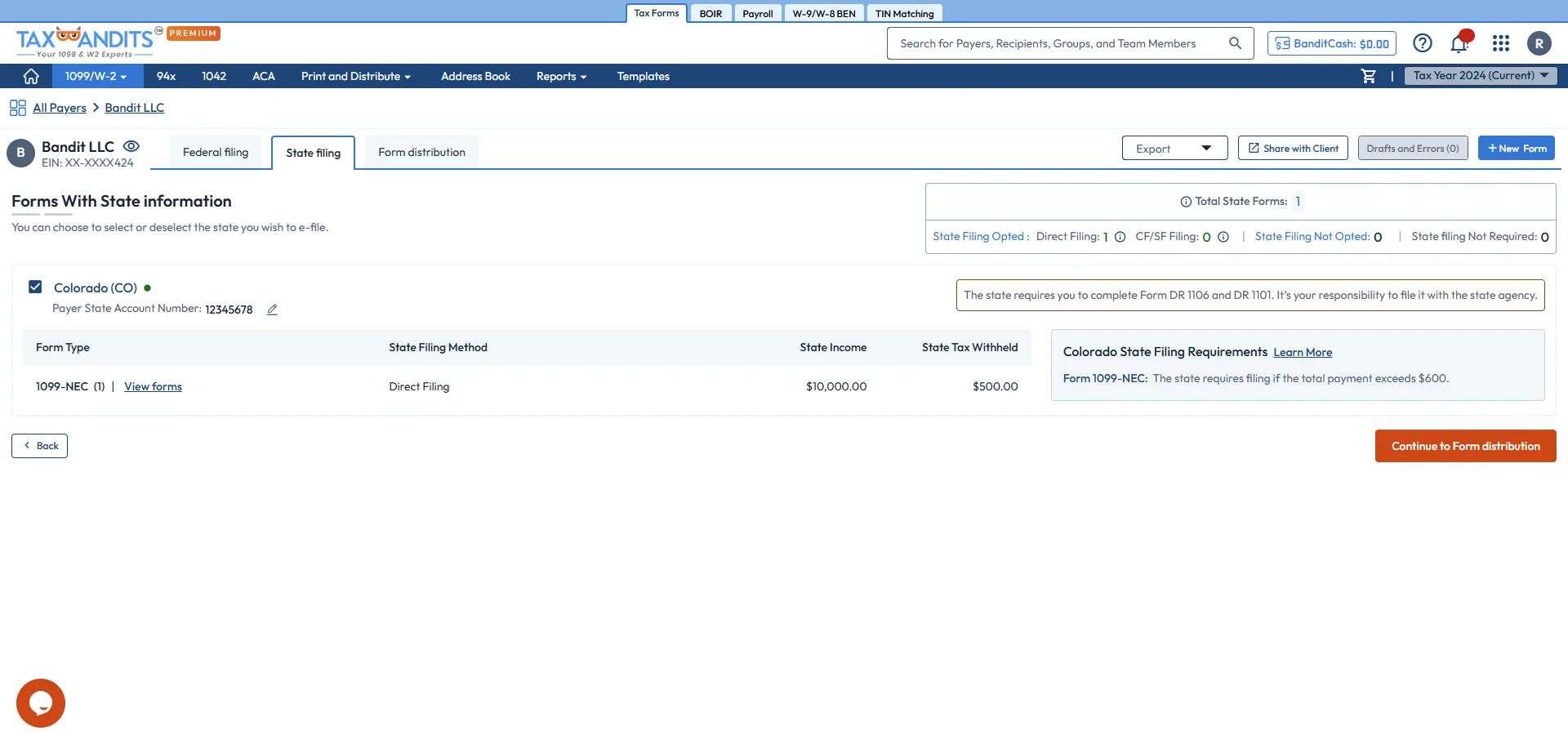The height and width of the screenshot is (744, 1568).
Task: Show info for Total State Forms
Action: tap(1186, 202)
